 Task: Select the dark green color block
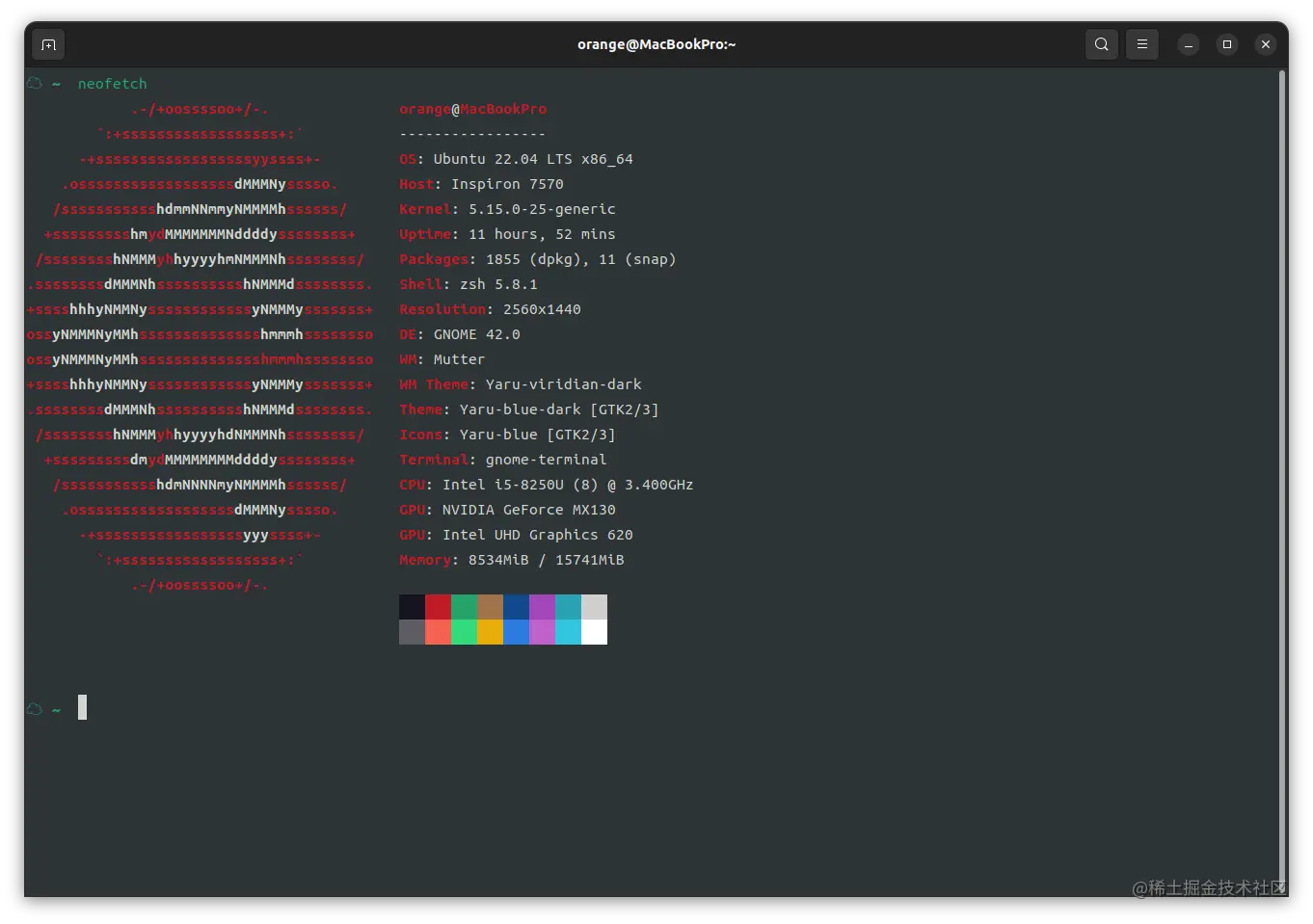point(465,607)
